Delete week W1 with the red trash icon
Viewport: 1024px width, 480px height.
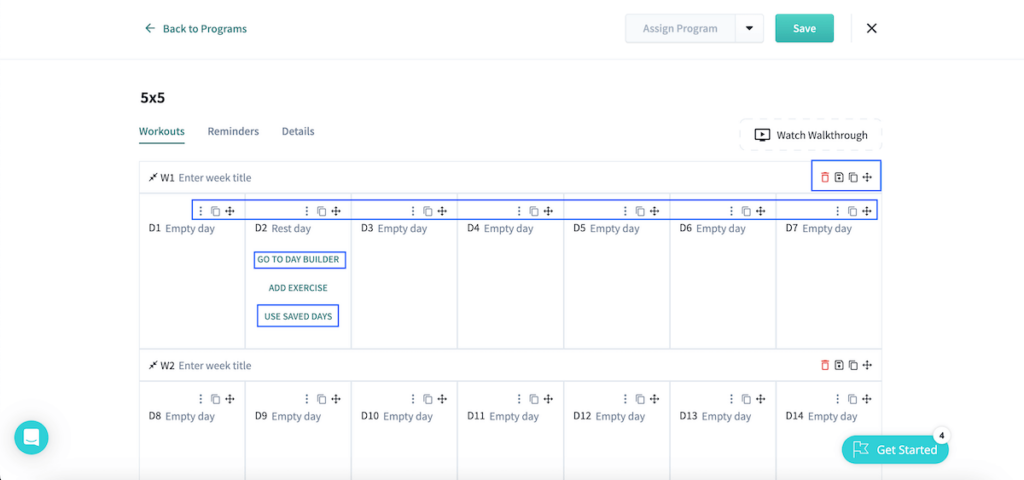click(825, 178)
